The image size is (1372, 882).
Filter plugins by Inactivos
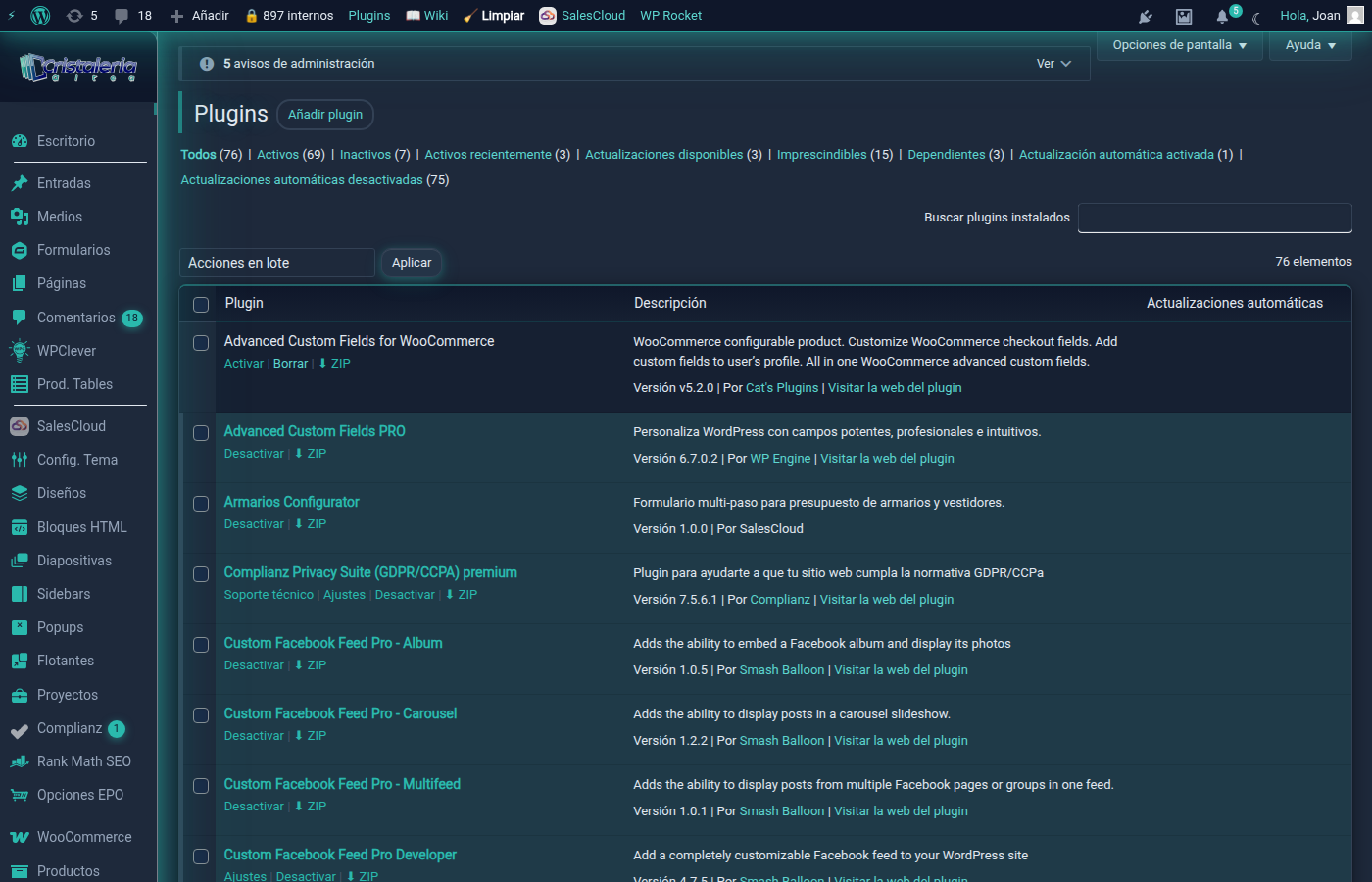[365, 155]
